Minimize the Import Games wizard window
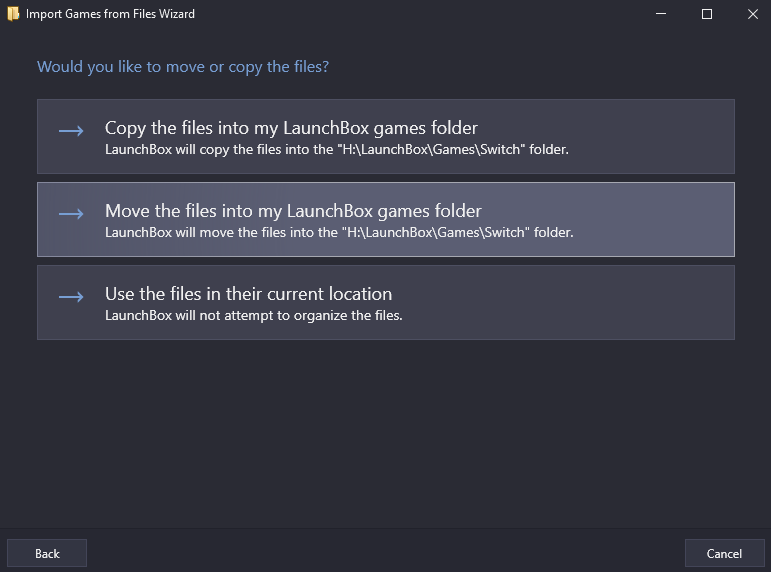 click(661, 14)
